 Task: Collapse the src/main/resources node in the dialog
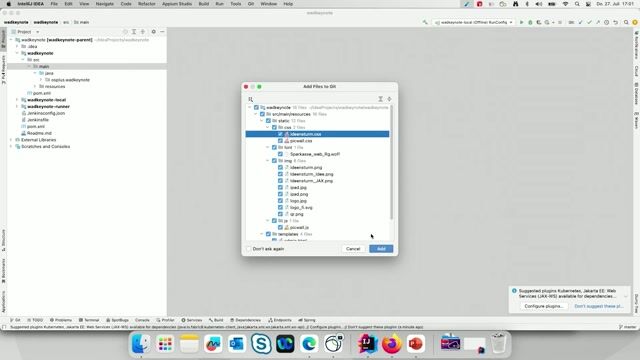(256, 114)
